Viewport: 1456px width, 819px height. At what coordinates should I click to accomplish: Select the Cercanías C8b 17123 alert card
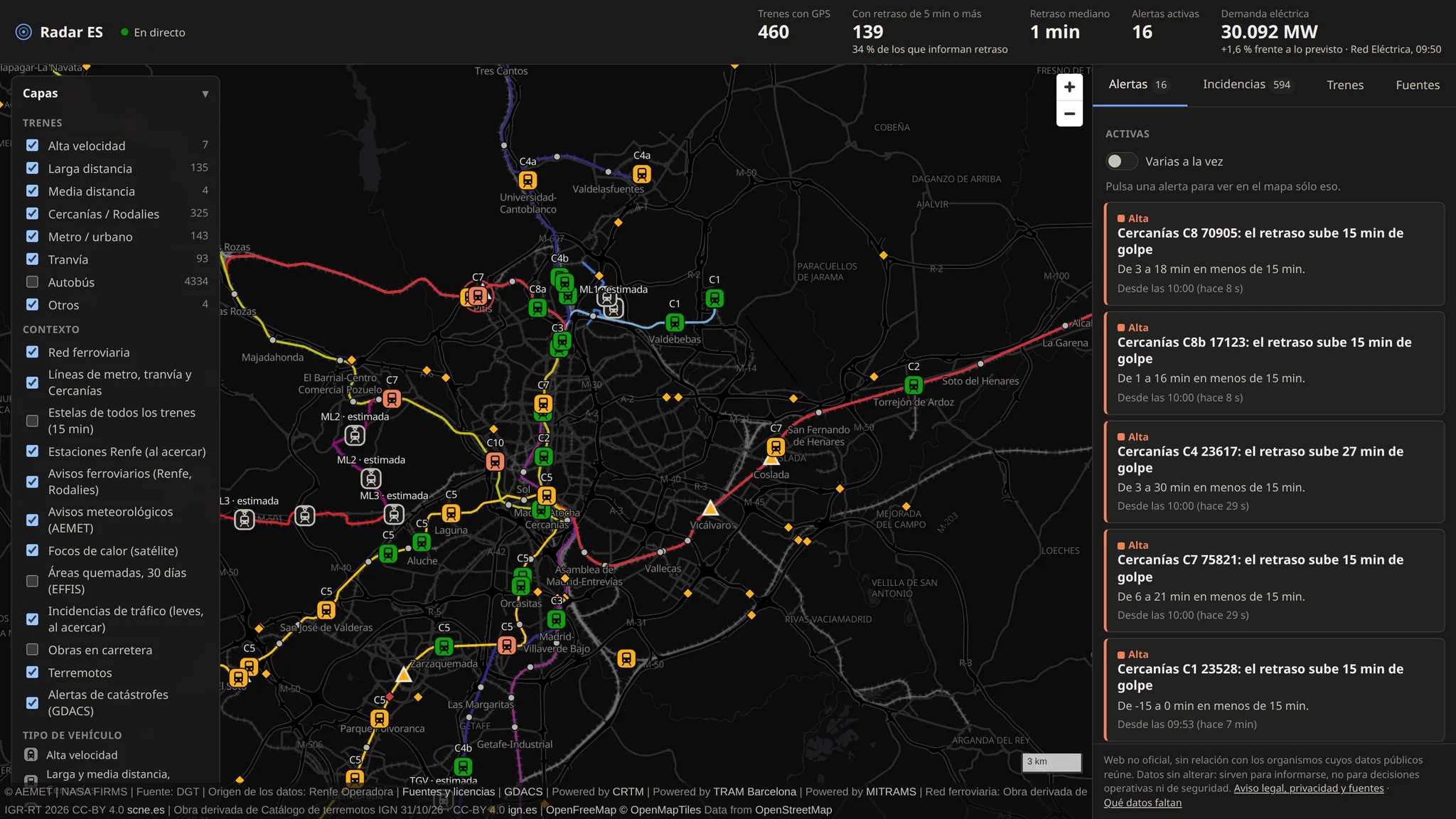(x=1274, y=363)
